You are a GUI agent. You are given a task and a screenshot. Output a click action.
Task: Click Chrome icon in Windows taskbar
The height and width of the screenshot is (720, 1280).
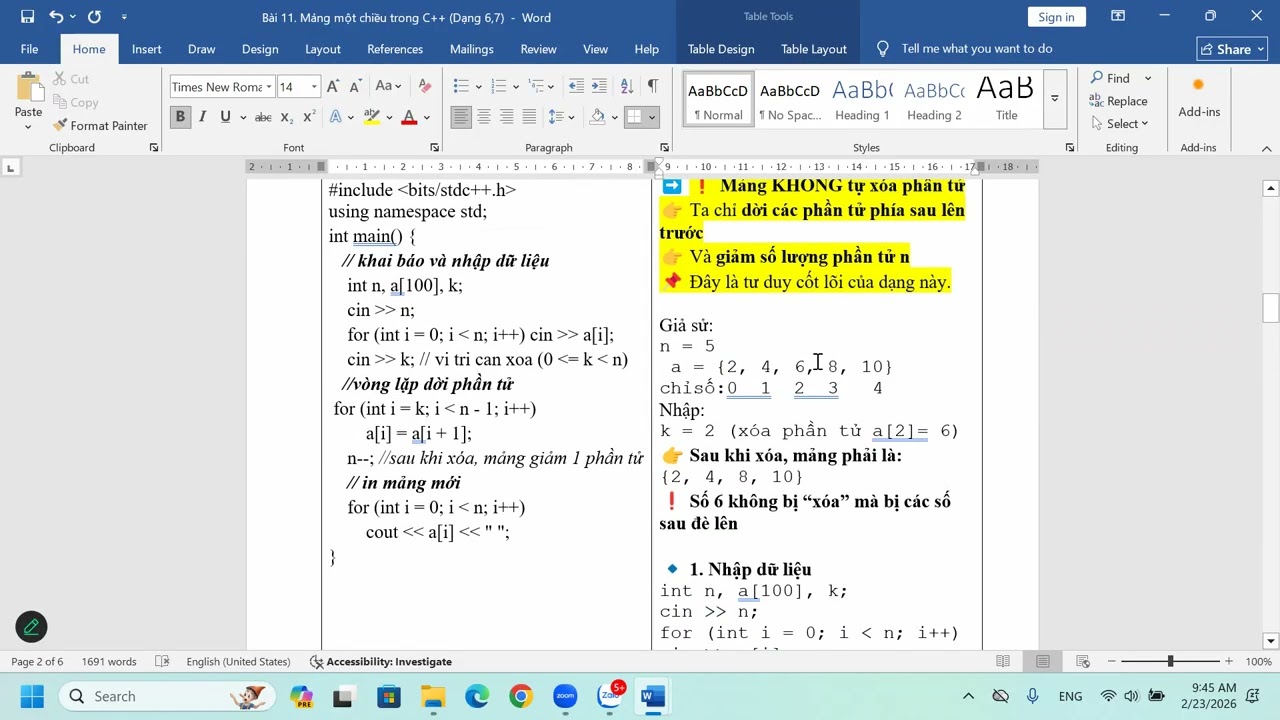pyautogui.click(x=520, y=696)
